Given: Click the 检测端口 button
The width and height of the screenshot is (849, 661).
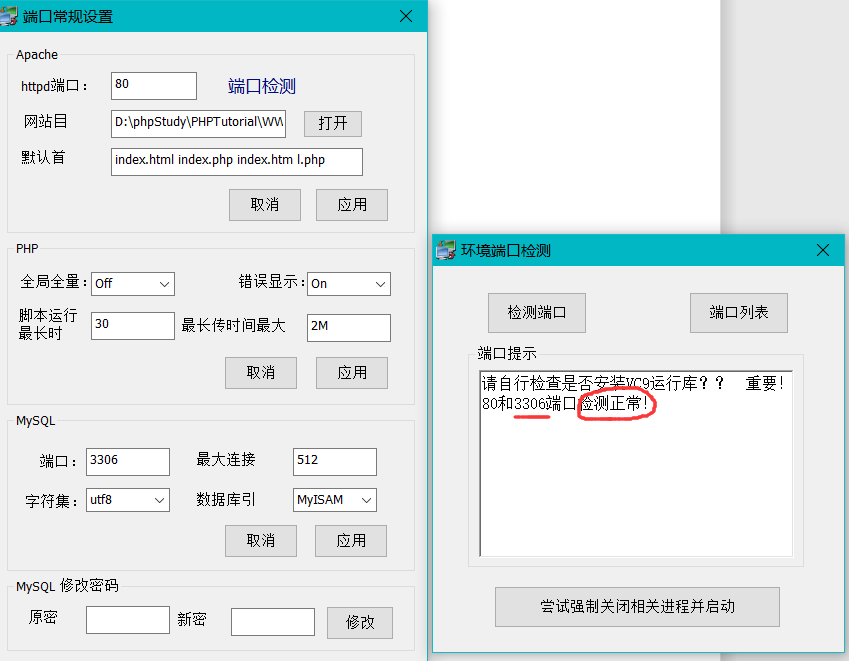Looking at the screenshot, I should tap(536, 312).
